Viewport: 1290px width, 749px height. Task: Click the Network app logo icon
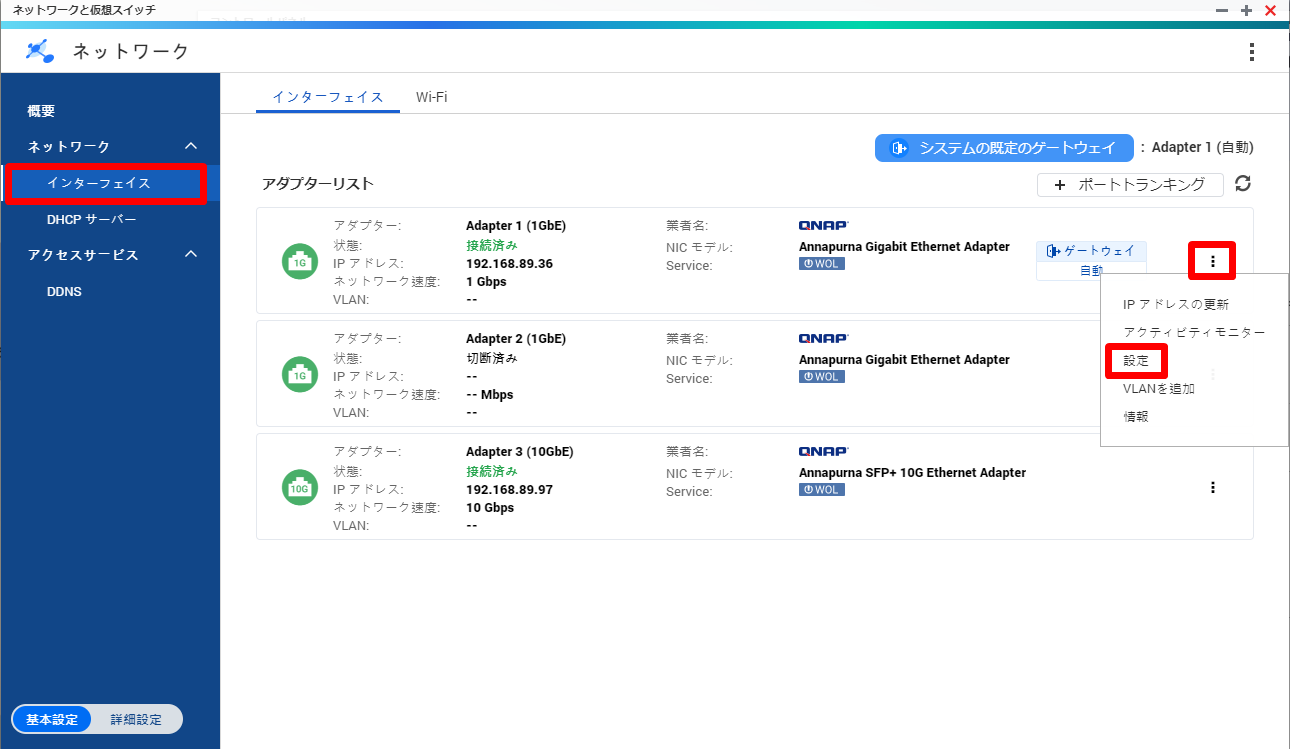pos(41,51)
